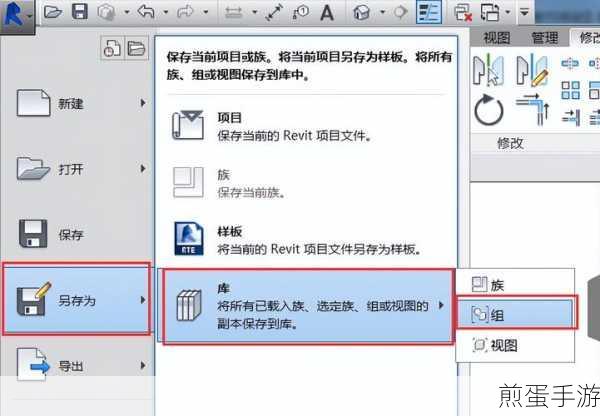
Task: Click the Switch Windows icon
Action: point(490,13)
